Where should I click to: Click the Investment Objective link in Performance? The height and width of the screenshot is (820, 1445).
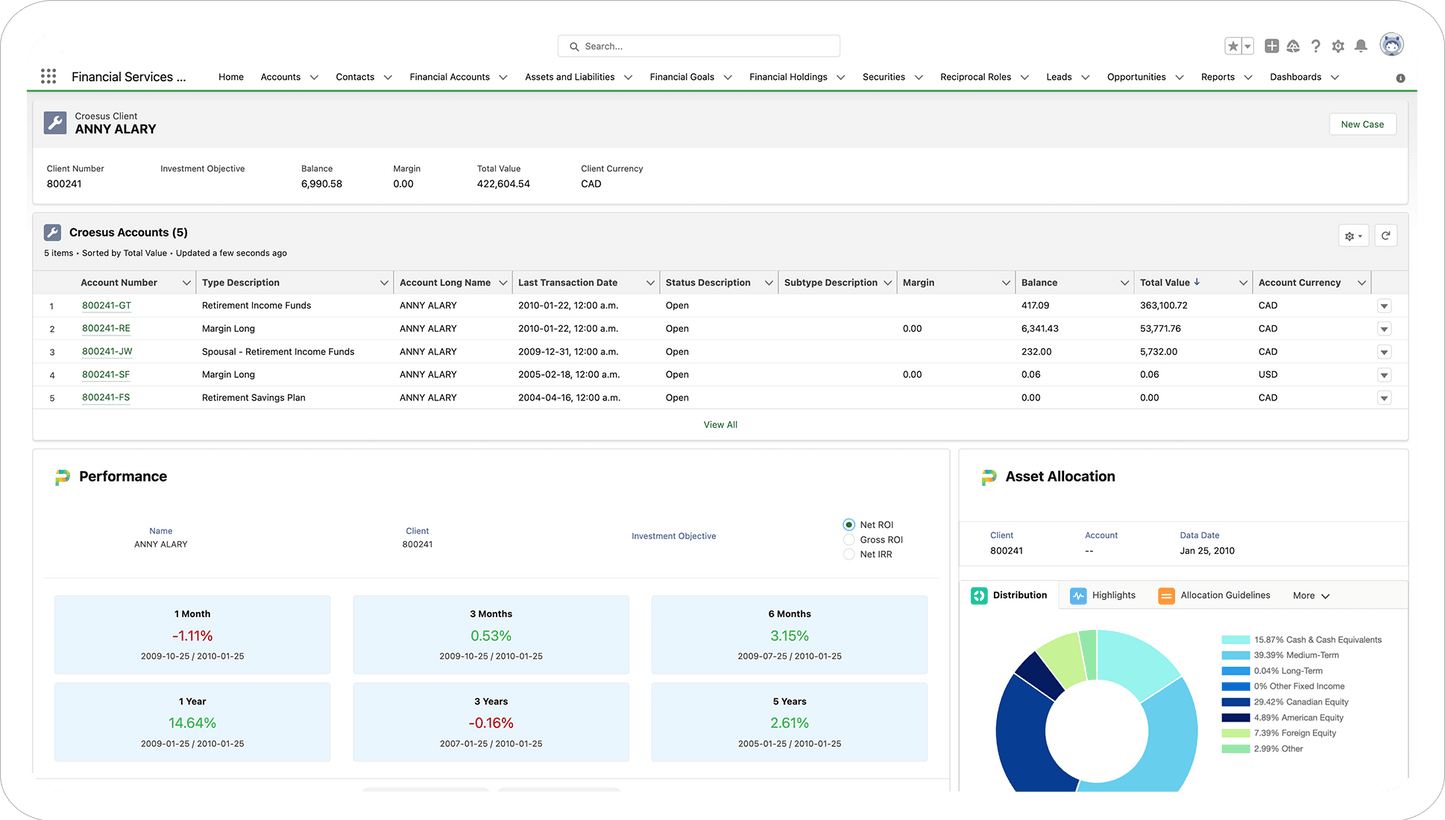(x=674, y=537)
